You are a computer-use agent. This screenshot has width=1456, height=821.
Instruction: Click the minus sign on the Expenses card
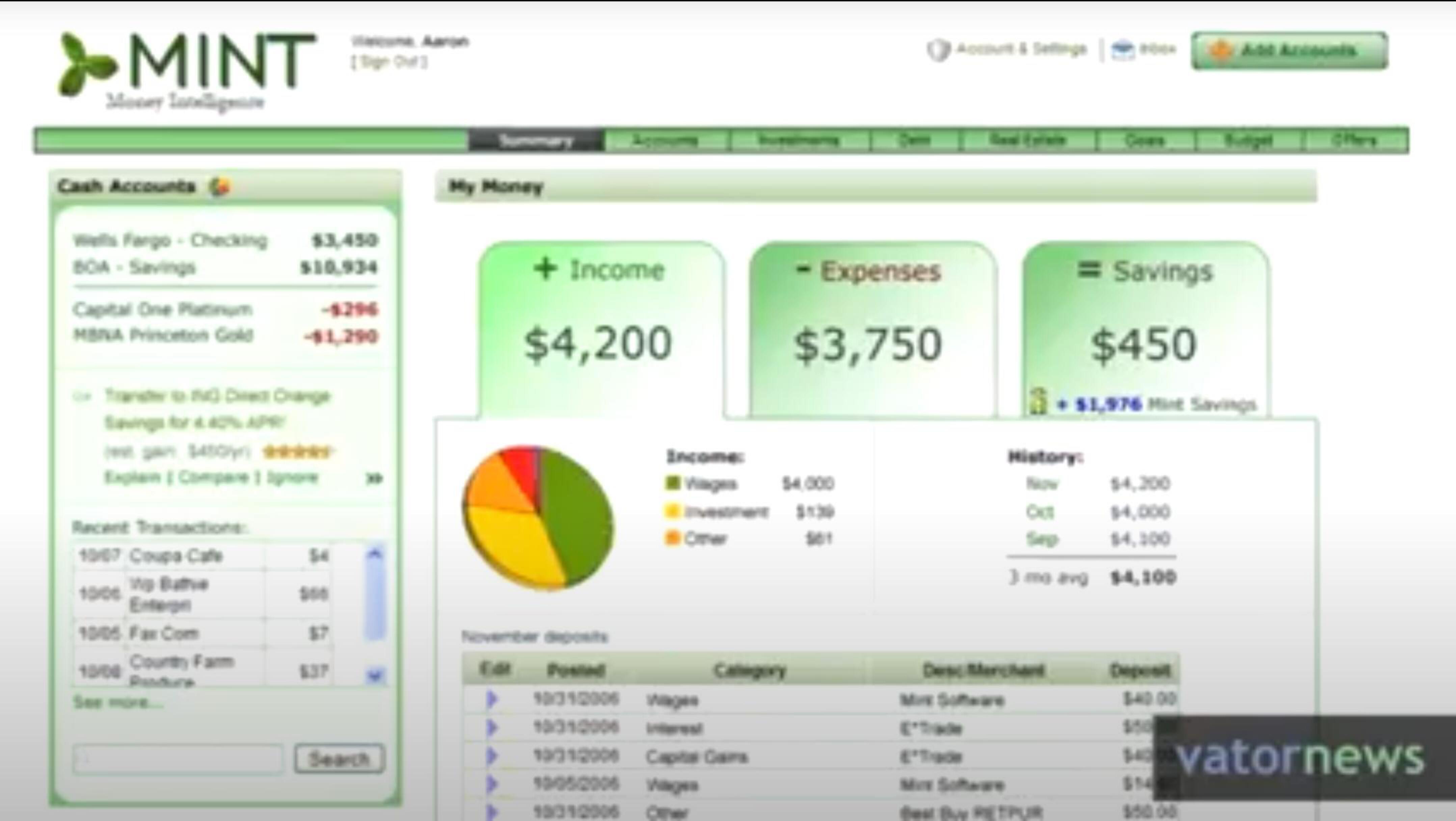click(x=803, y=270)
